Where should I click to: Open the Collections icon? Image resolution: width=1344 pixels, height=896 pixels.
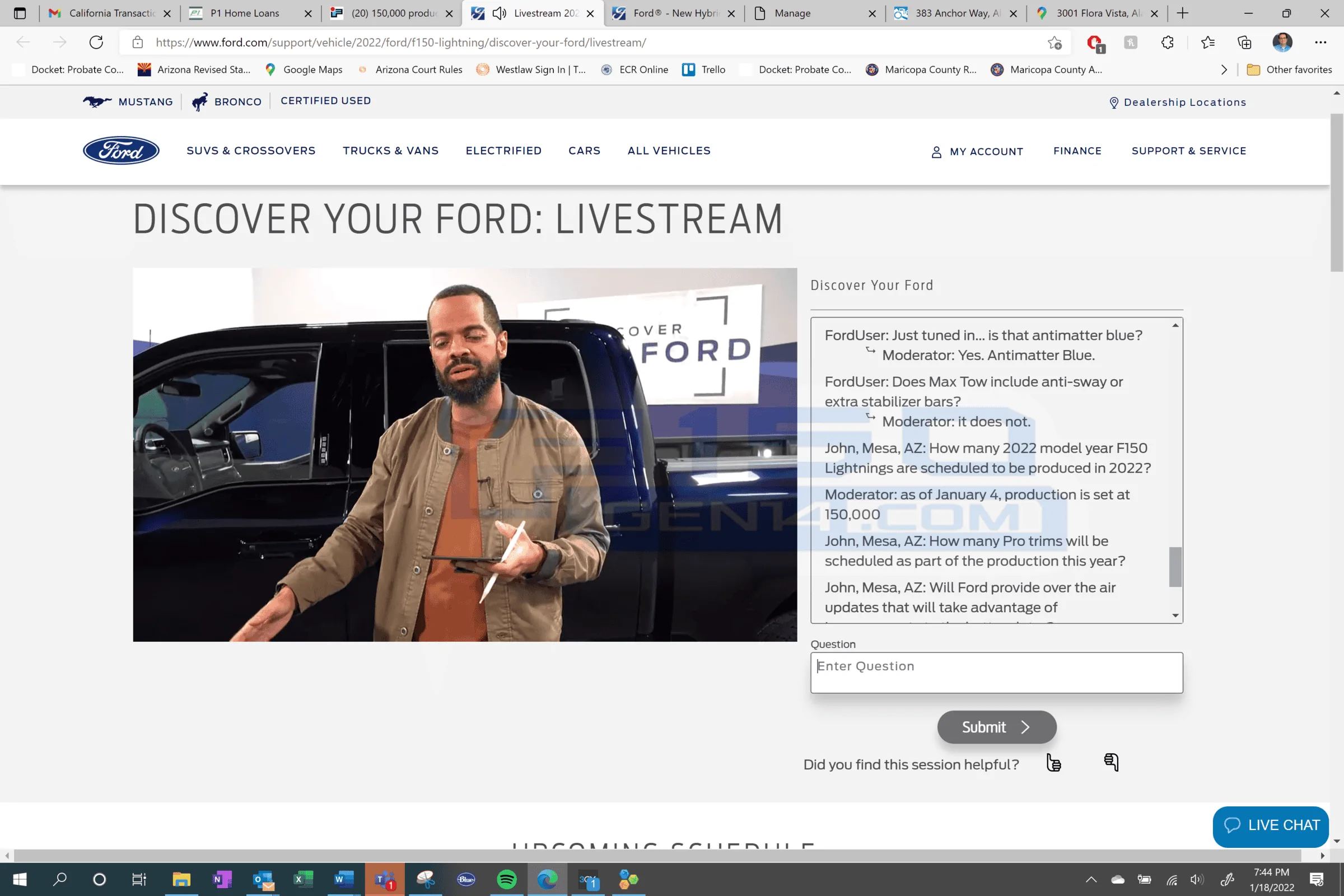point(1244,43)
